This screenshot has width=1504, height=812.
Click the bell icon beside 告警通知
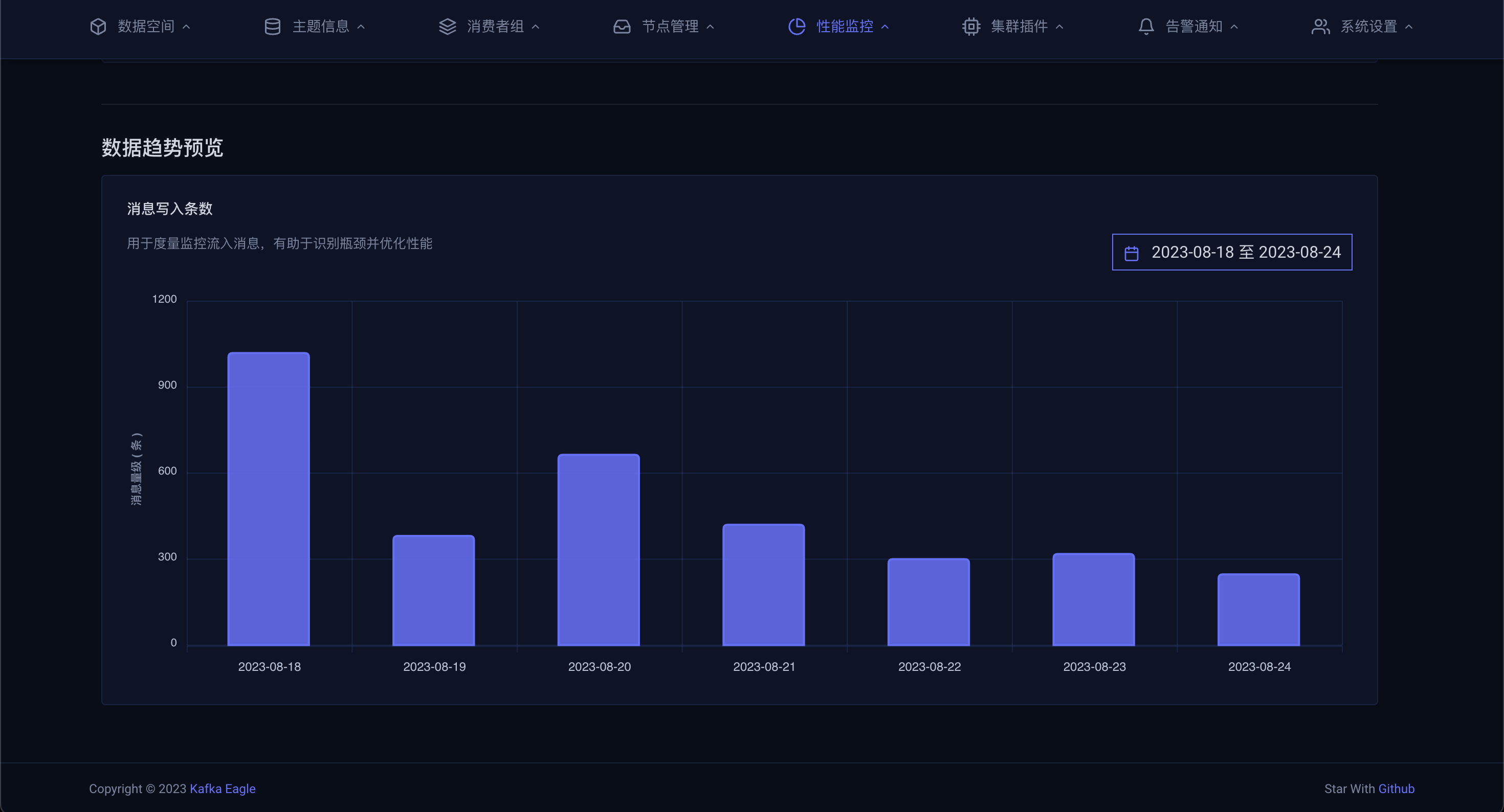(x=1146, y=27)
